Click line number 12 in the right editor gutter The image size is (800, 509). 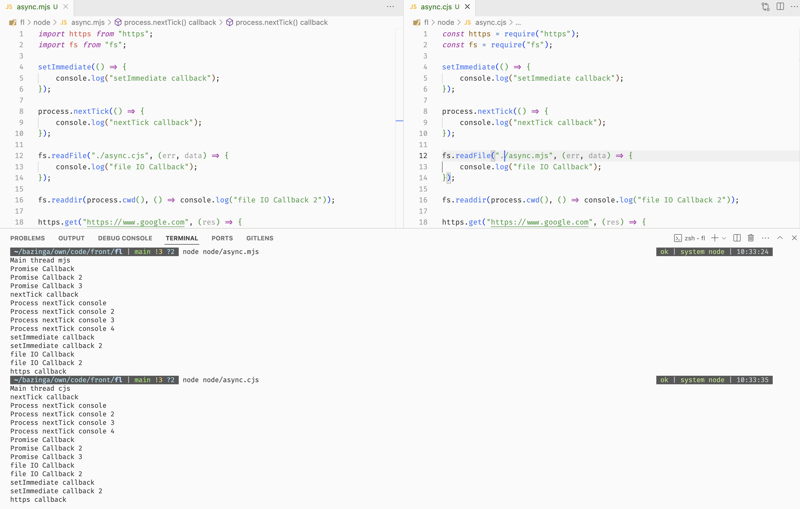coord(423,156)
